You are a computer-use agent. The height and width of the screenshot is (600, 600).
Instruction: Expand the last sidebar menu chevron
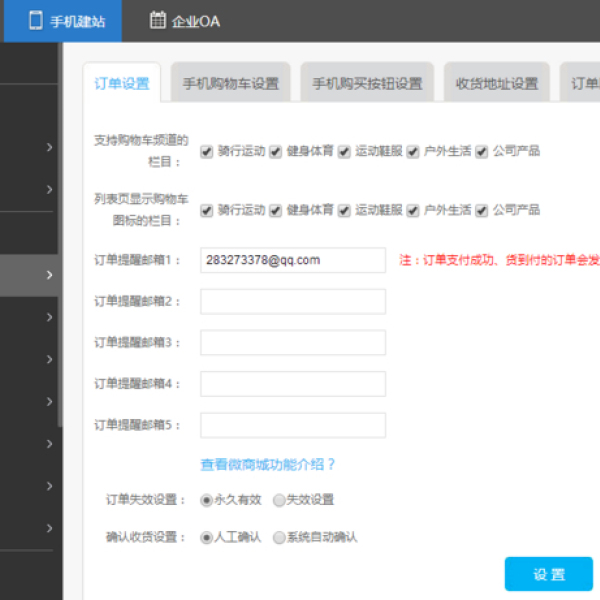click(x=49, y=527)
